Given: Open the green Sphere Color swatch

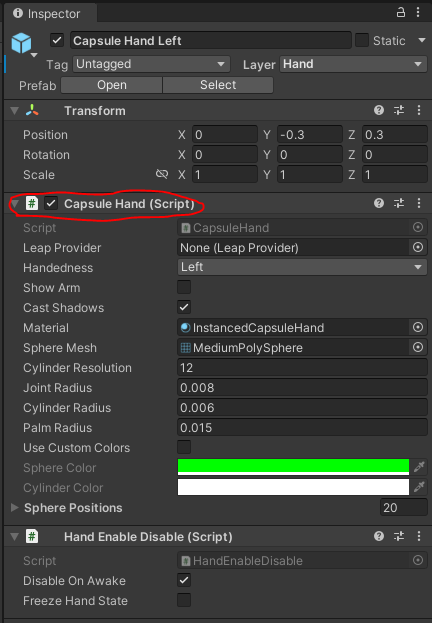Looking at the screenshot, I should click(293, 467).
